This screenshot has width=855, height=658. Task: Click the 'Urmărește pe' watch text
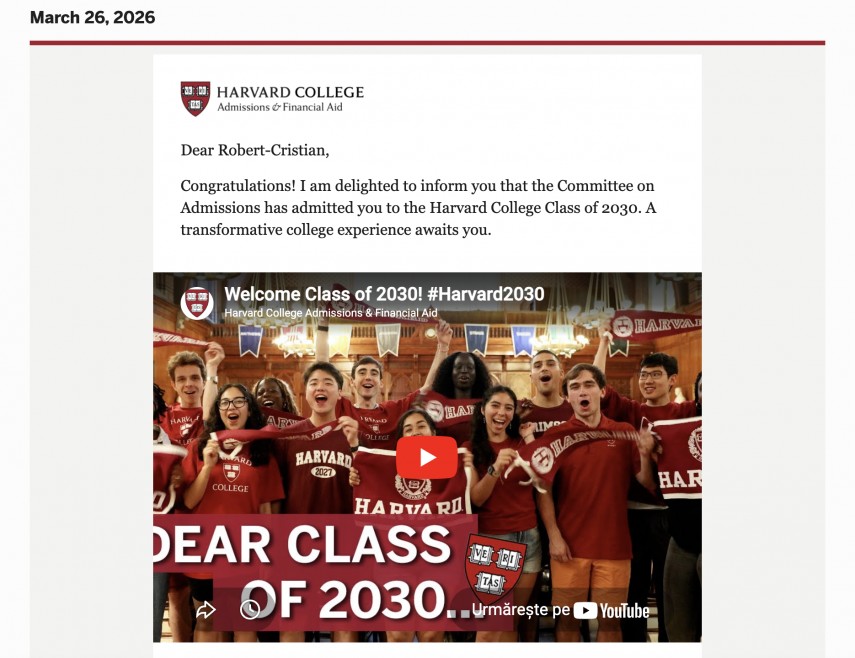click(520, 610)
